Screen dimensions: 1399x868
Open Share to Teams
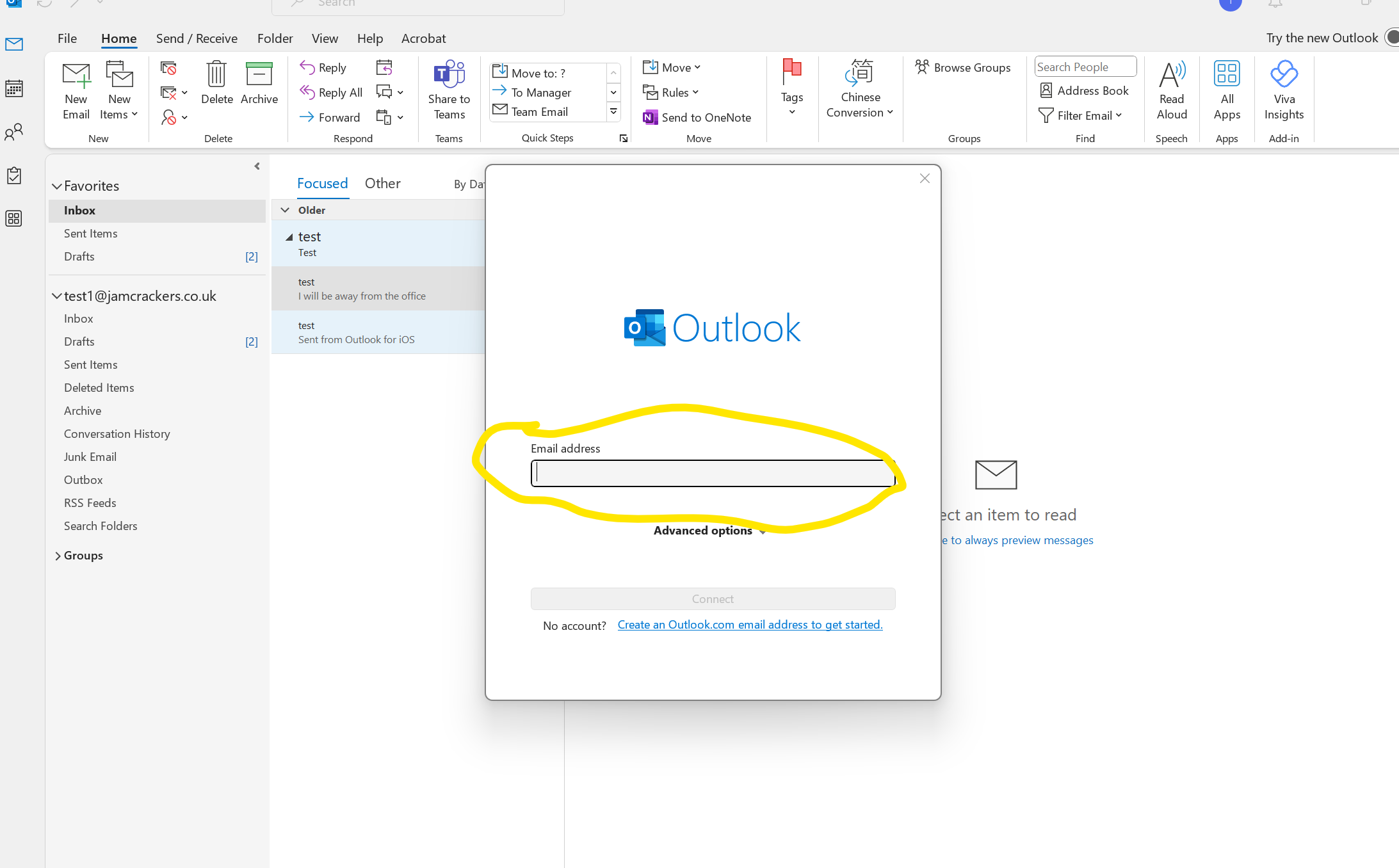(449, 90)
